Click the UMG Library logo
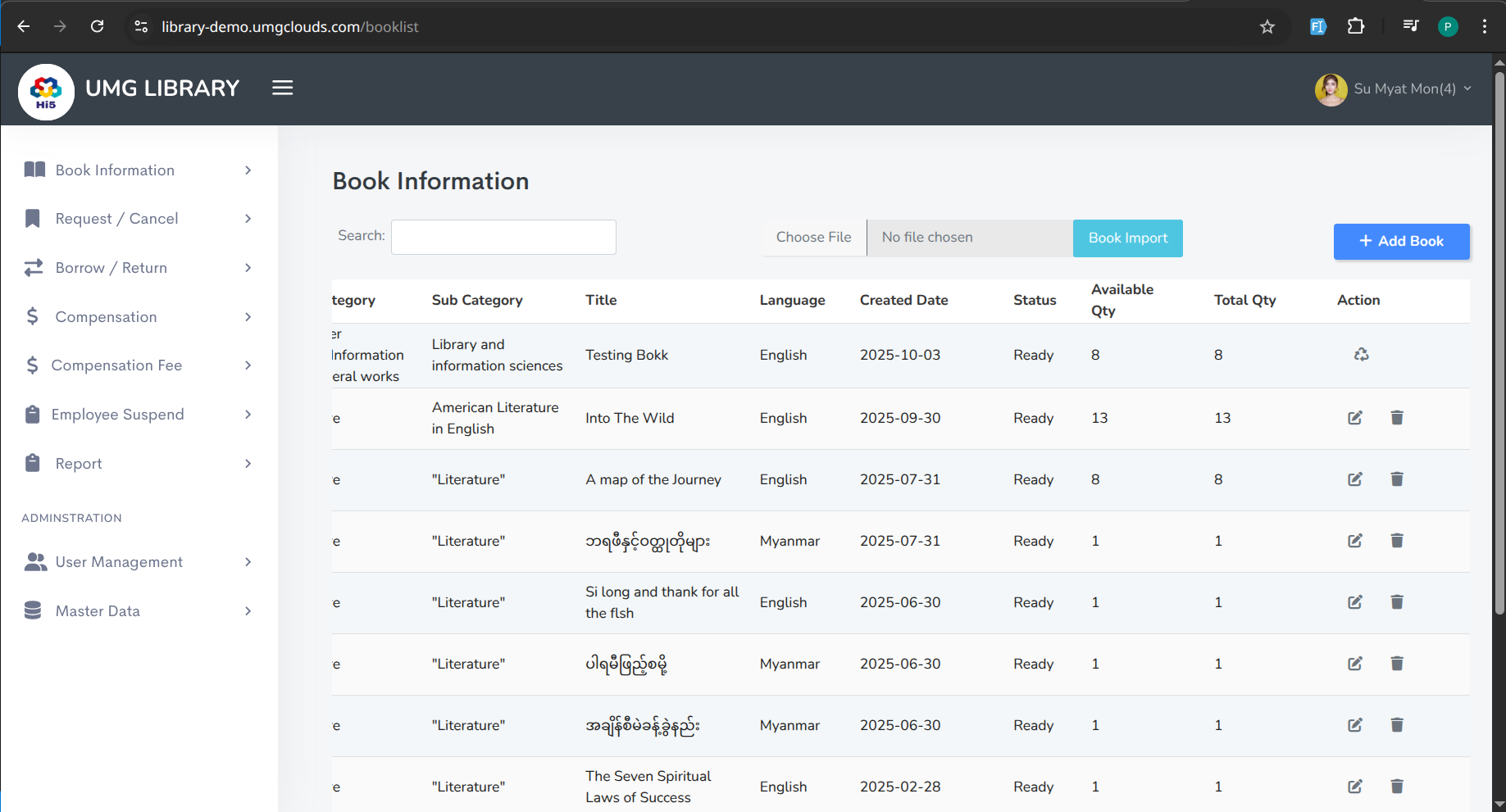 (x=47, y=92)
